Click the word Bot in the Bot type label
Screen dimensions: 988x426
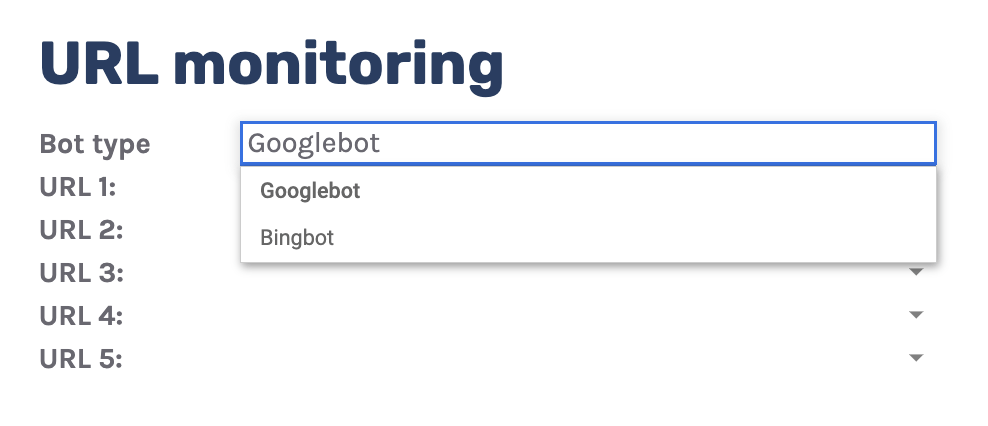62,144
